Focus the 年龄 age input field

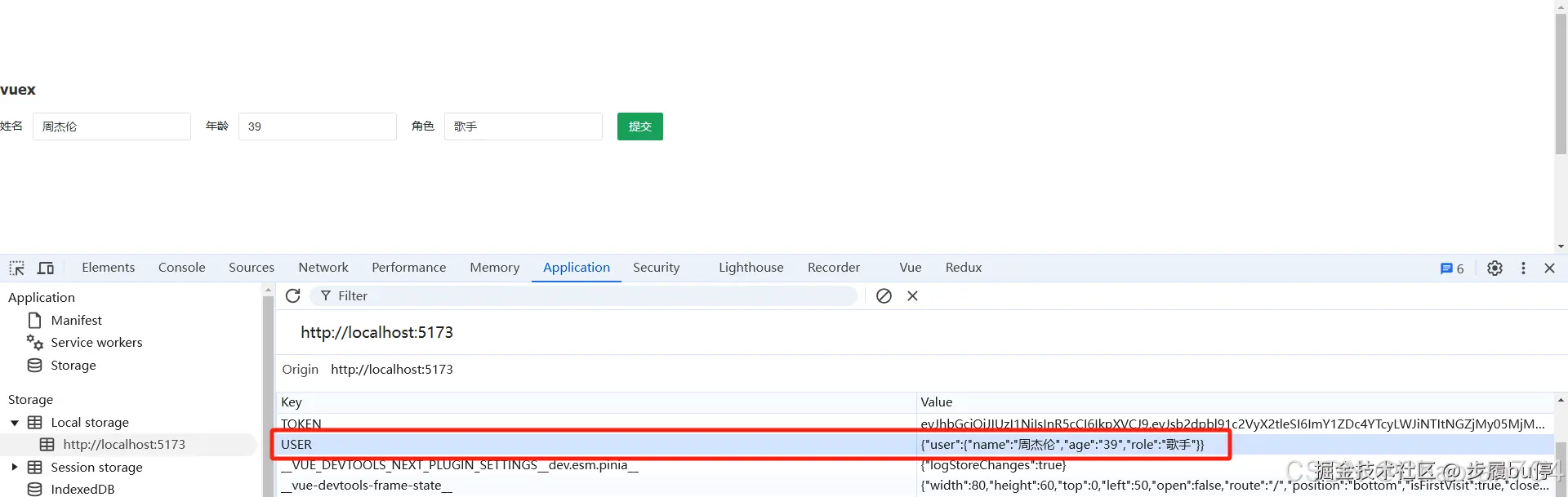[318, 126]
